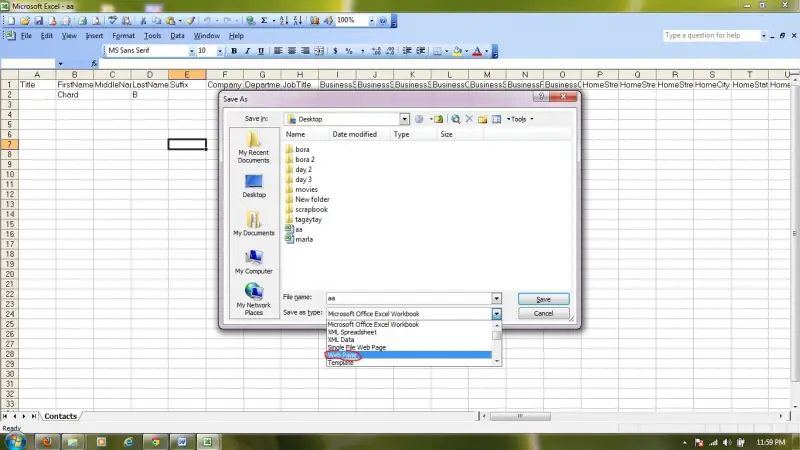
Task: Click Search the Web icon in Save As
Action: coord(456,119)
